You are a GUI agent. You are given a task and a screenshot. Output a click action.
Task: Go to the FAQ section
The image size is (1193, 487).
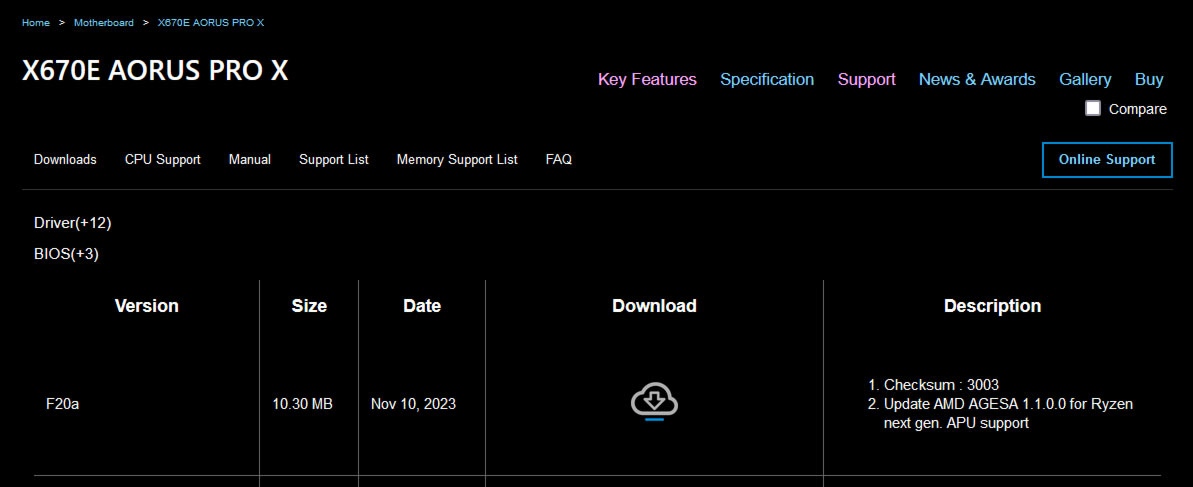[559, 159]
